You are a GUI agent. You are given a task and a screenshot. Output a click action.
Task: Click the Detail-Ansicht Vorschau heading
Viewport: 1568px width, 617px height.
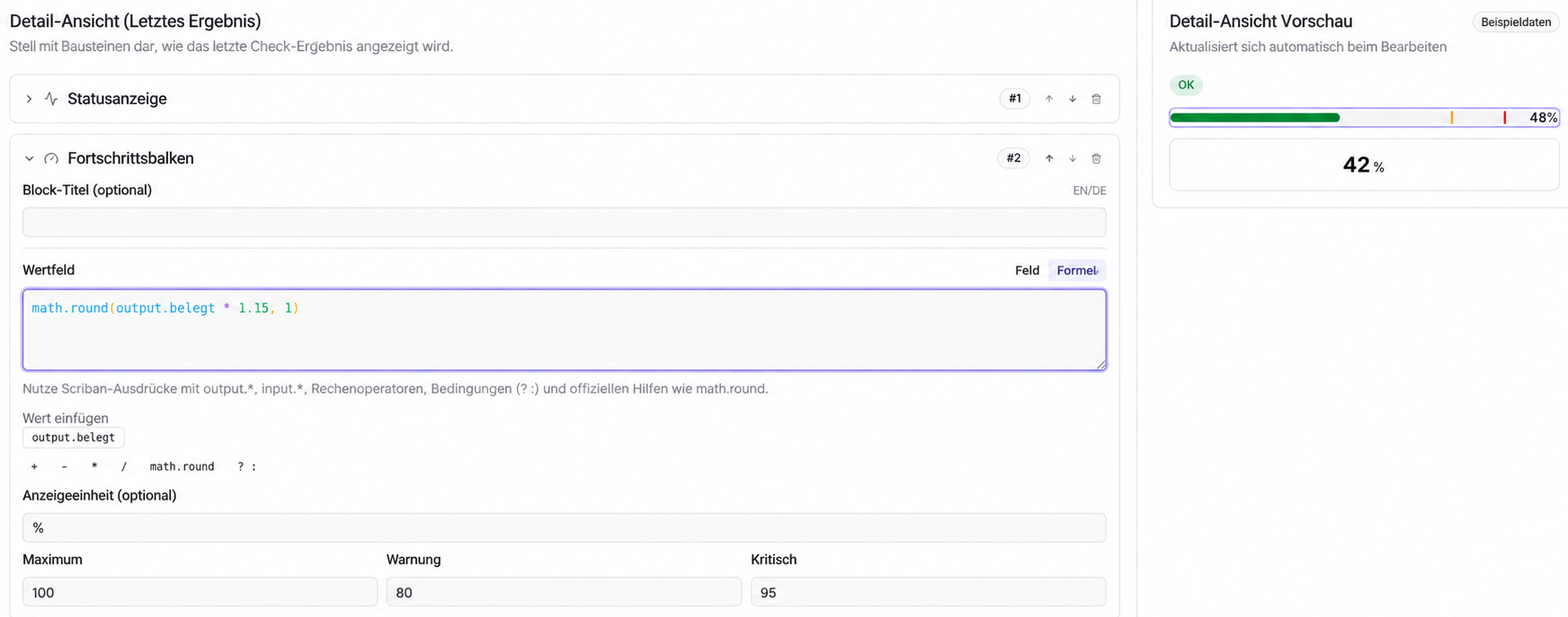(1260, 21)
